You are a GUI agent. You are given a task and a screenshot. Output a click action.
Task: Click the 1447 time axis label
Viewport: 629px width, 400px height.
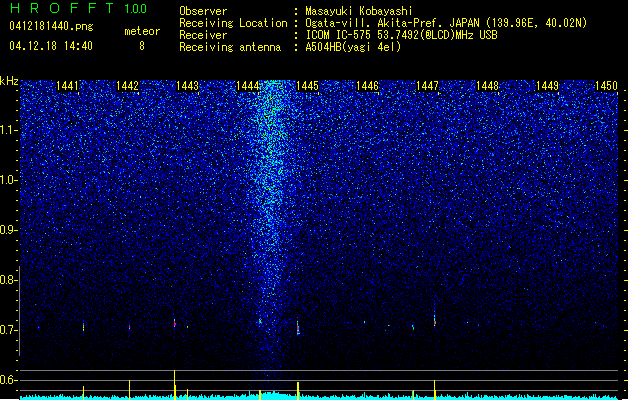click(428, 86)
